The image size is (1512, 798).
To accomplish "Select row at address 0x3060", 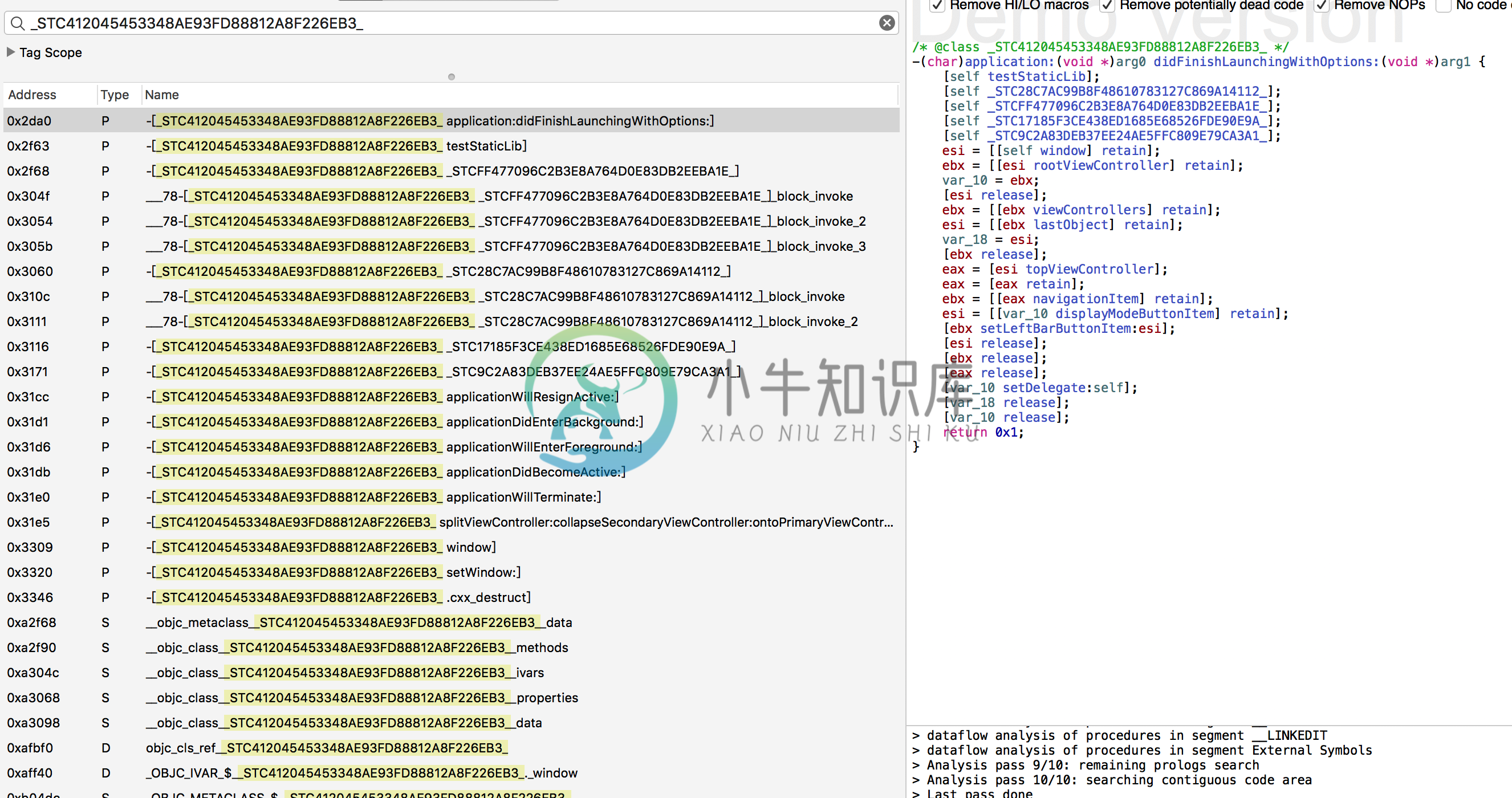I will [451, 272].
